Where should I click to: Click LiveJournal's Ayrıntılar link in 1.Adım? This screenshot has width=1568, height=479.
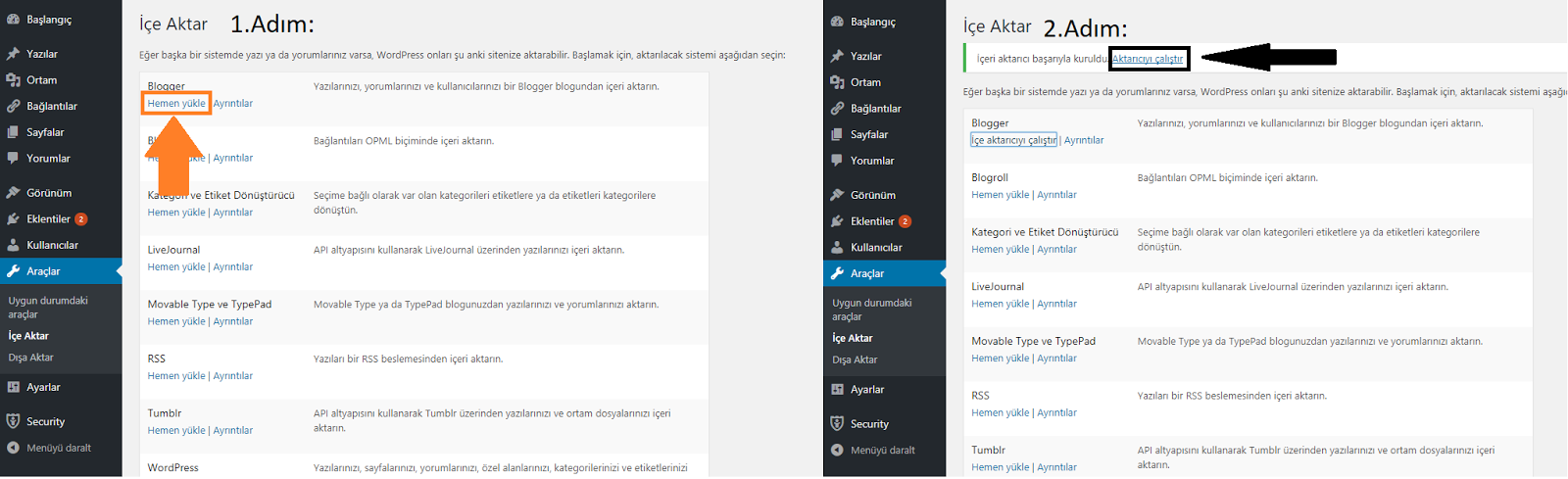click(x=233, y=266)
